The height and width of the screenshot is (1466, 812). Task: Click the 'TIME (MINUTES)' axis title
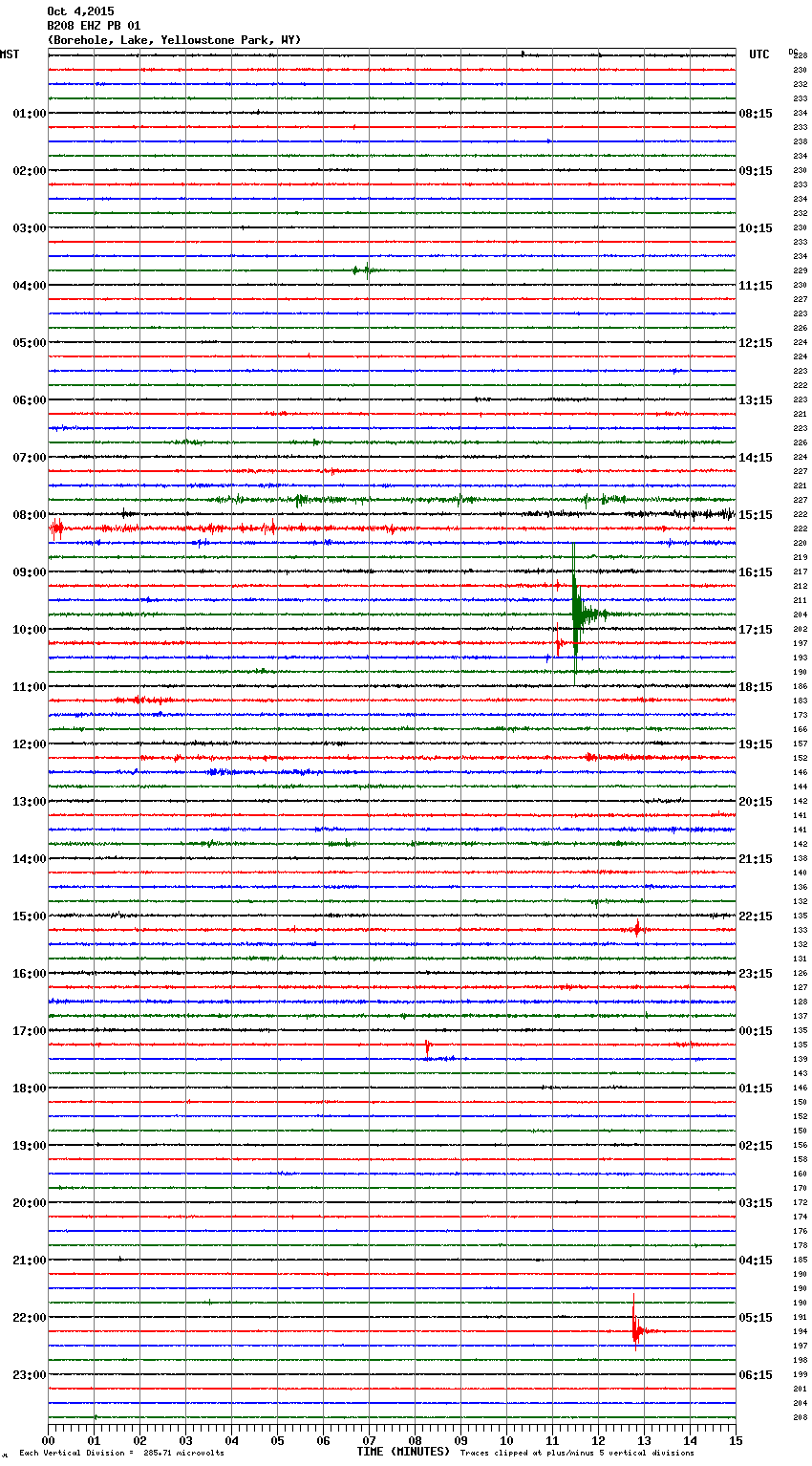[x=403, y=1452]
